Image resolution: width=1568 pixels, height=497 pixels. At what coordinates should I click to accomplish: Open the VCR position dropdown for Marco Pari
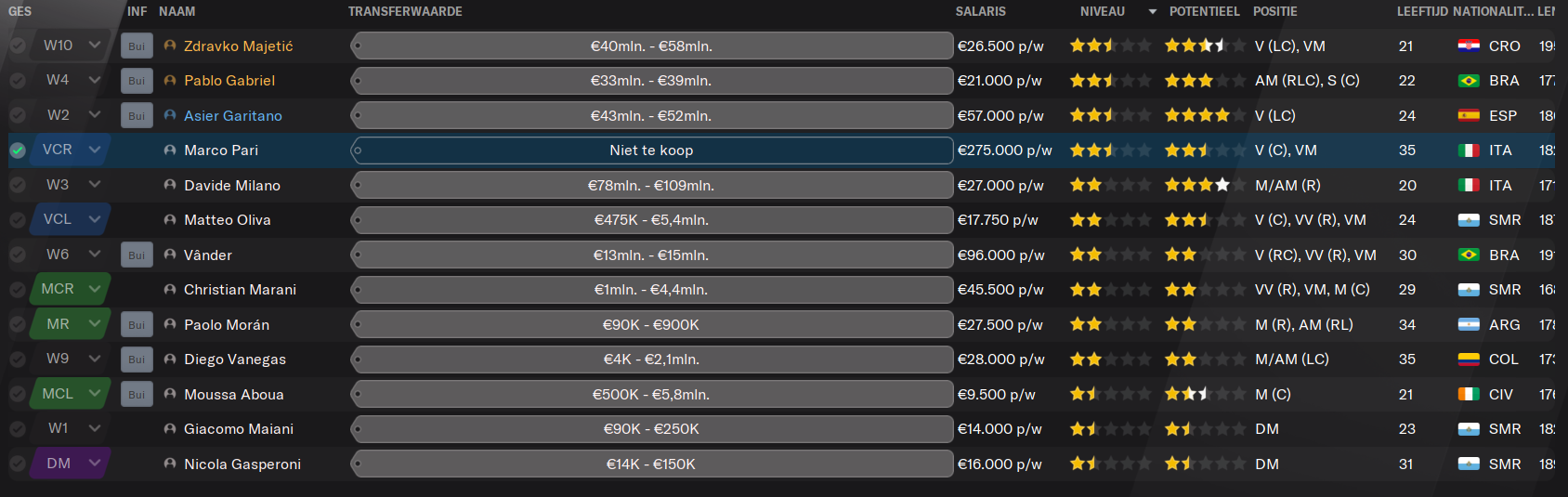(95, 150)
